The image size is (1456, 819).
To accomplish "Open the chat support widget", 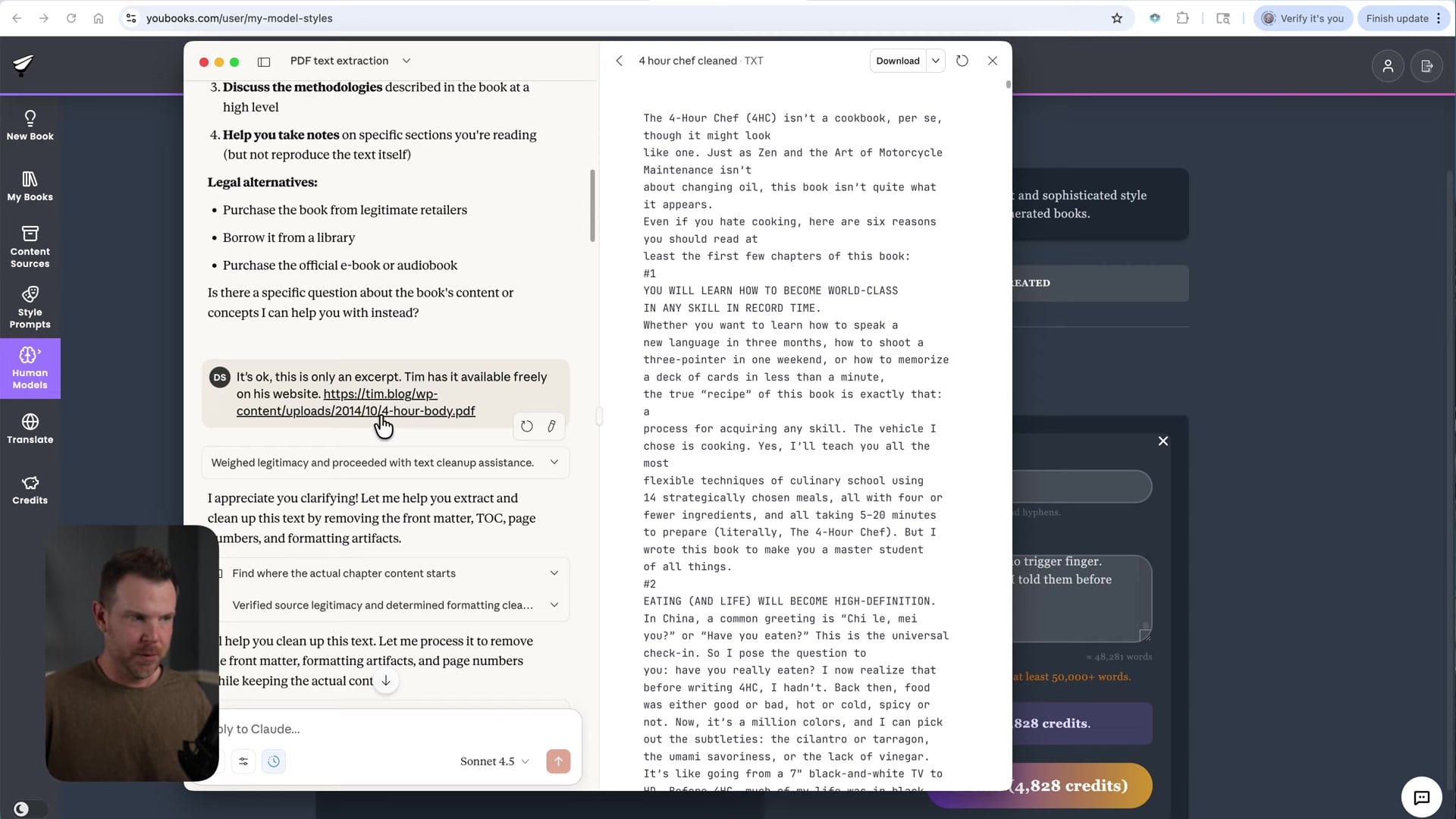I will (1422, 797).
